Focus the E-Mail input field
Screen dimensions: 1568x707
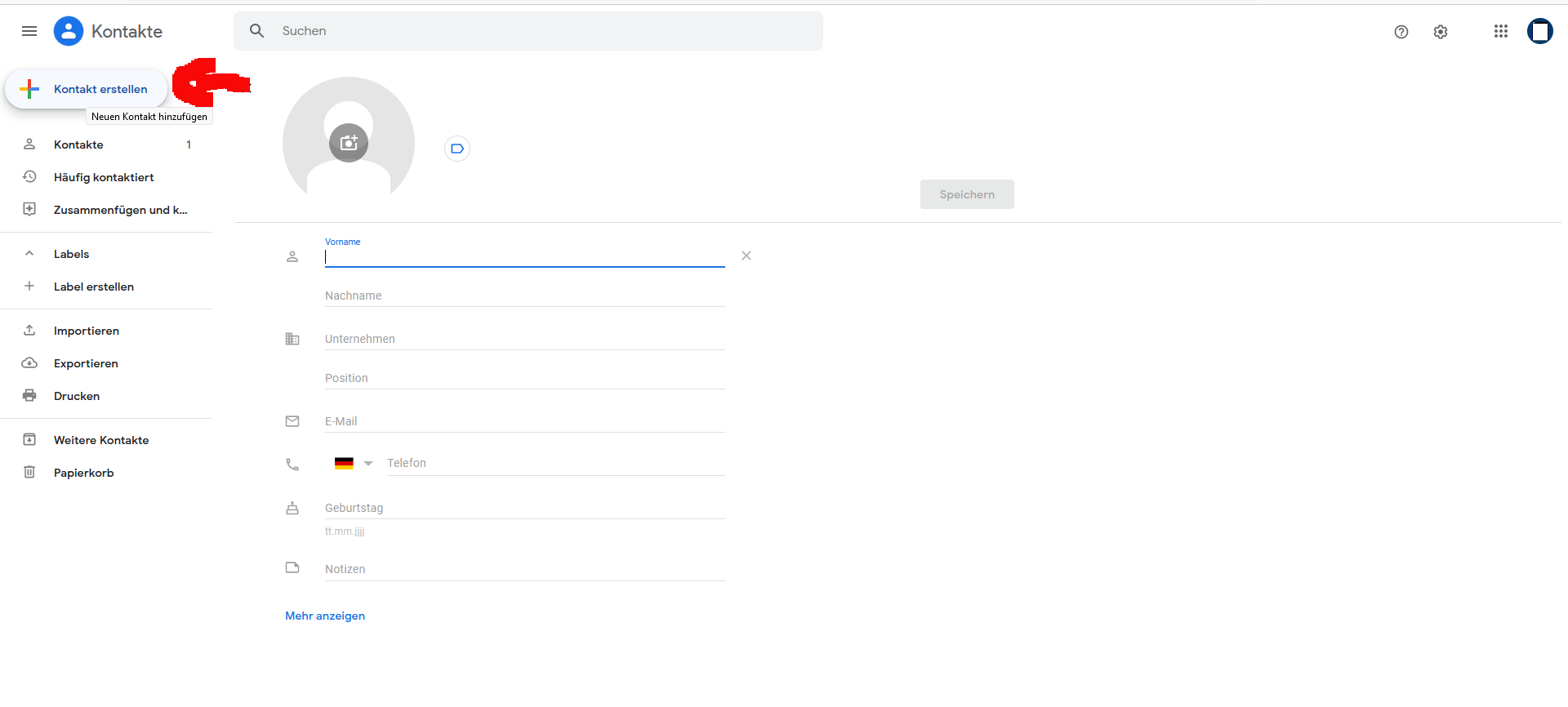525,421
